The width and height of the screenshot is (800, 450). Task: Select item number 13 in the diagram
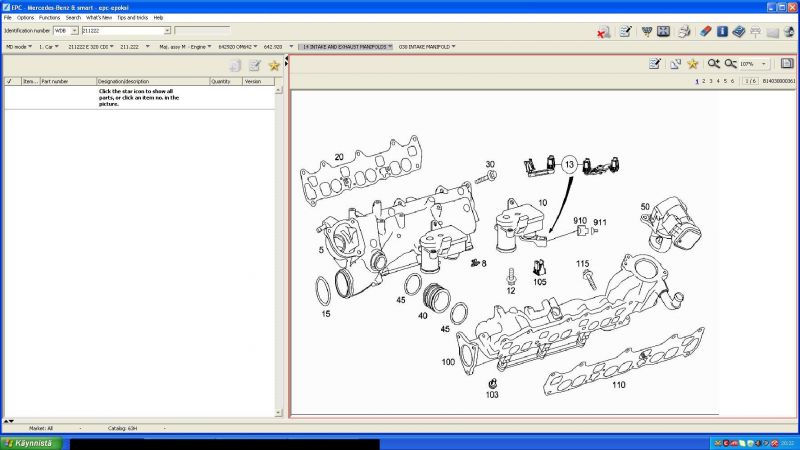[x=569, y=164]
